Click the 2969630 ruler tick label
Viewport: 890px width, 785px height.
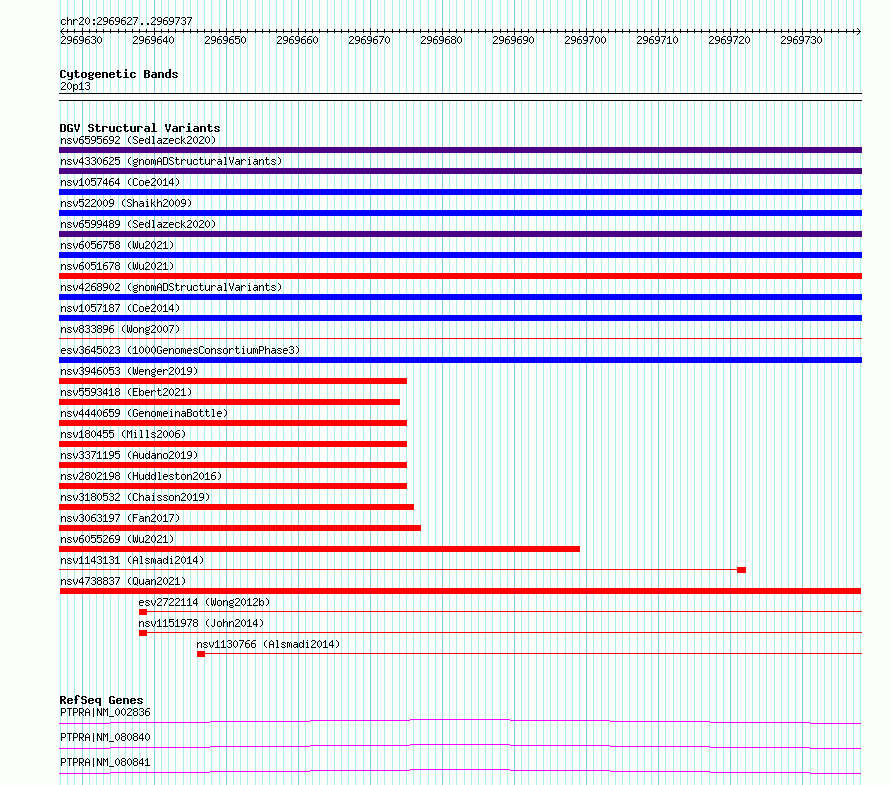81,40
